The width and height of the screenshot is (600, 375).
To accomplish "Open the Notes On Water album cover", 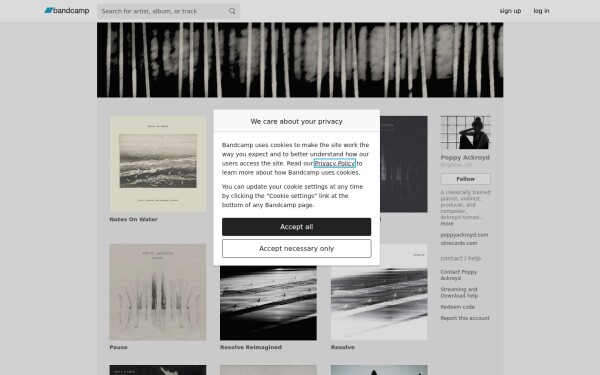I will pos(158,164).
